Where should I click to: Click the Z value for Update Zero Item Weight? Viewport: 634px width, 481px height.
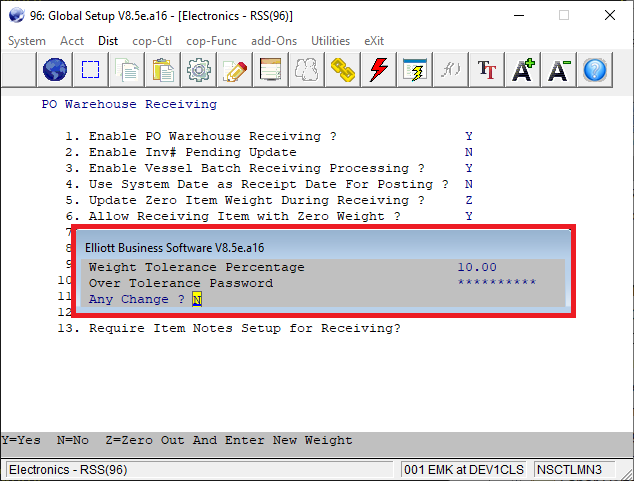(x=469, y=200)
